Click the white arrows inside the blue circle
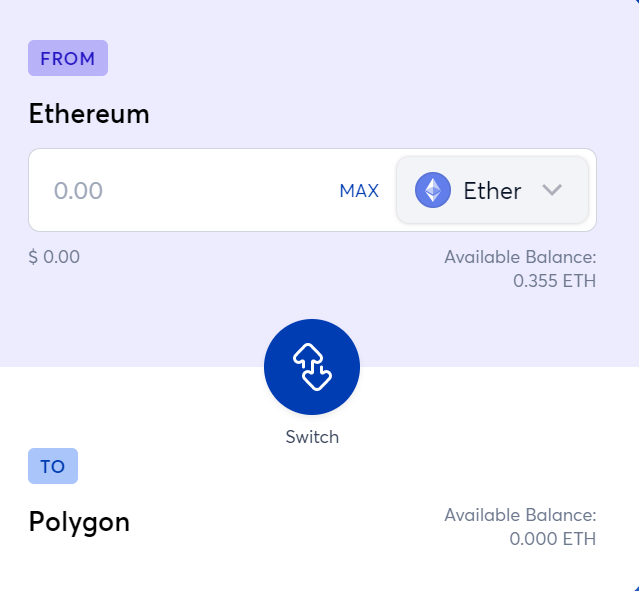Screen dimensions: 639x591 pyautogui.click(x=312, y=367)
